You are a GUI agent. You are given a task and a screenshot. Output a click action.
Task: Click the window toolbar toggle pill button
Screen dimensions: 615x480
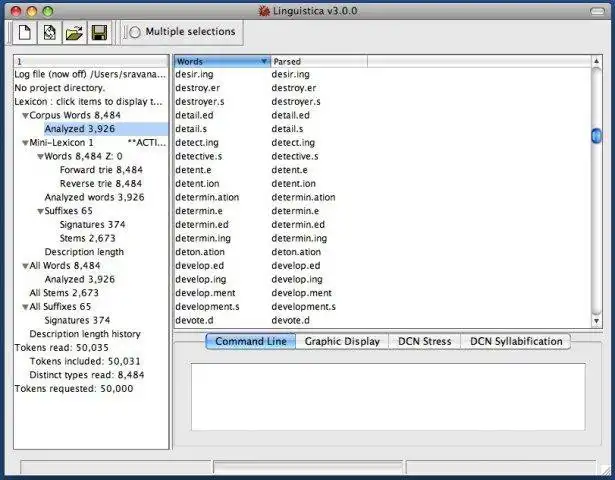597,11
